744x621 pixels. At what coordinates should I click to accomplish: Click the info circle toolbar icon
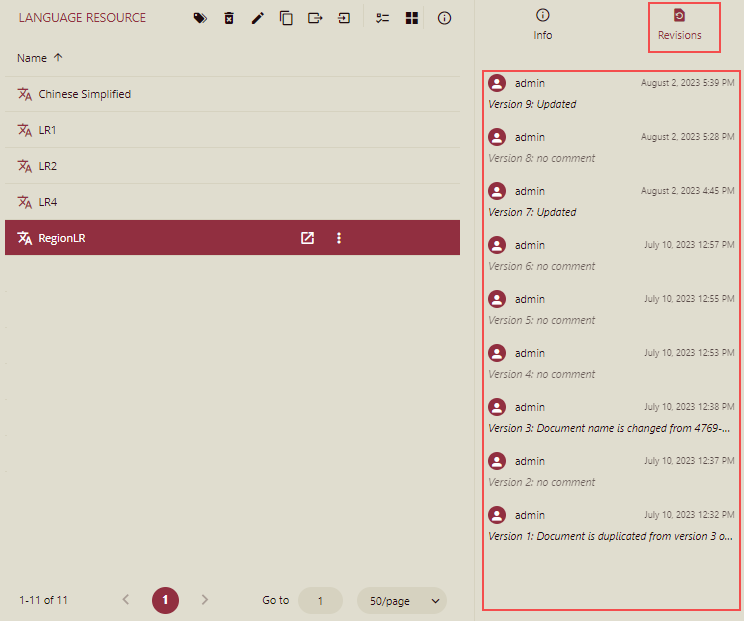click(x=445, y=18)
